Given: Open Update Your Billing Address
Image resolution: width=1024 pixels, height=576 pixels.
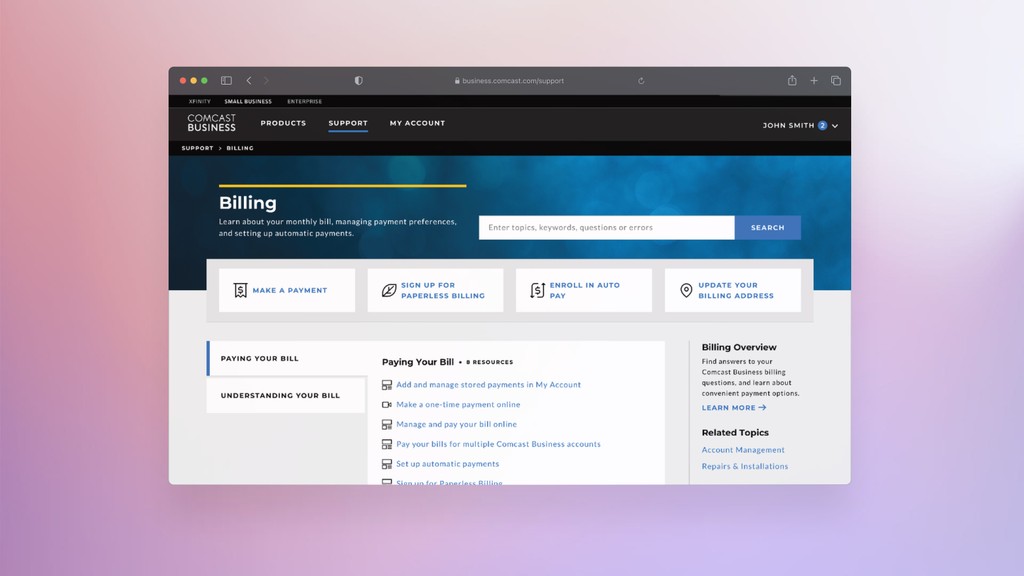Looking at the screenshot, I should 733,290.
